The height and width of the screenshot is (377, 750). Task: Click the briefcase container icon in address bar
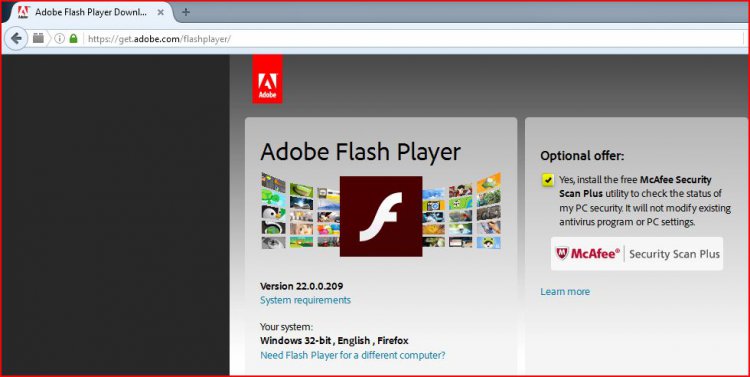[38, 38]
